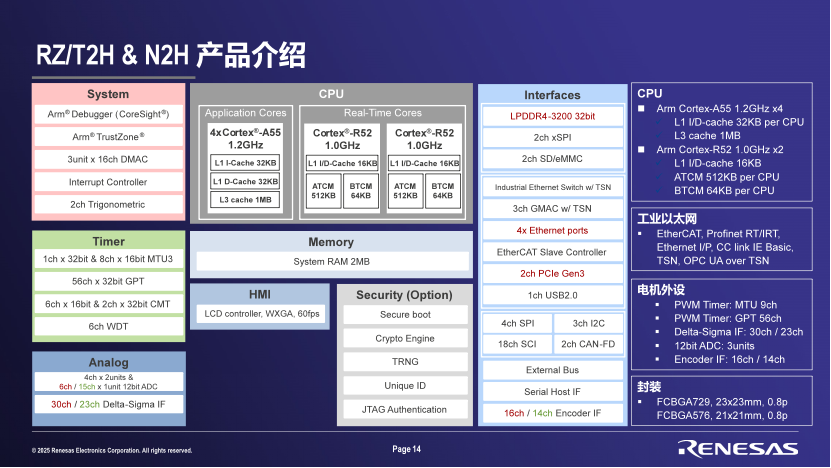
Task: Click '6ch x 16bit & 2ch x 32bit CMT'
Action: 108,304
